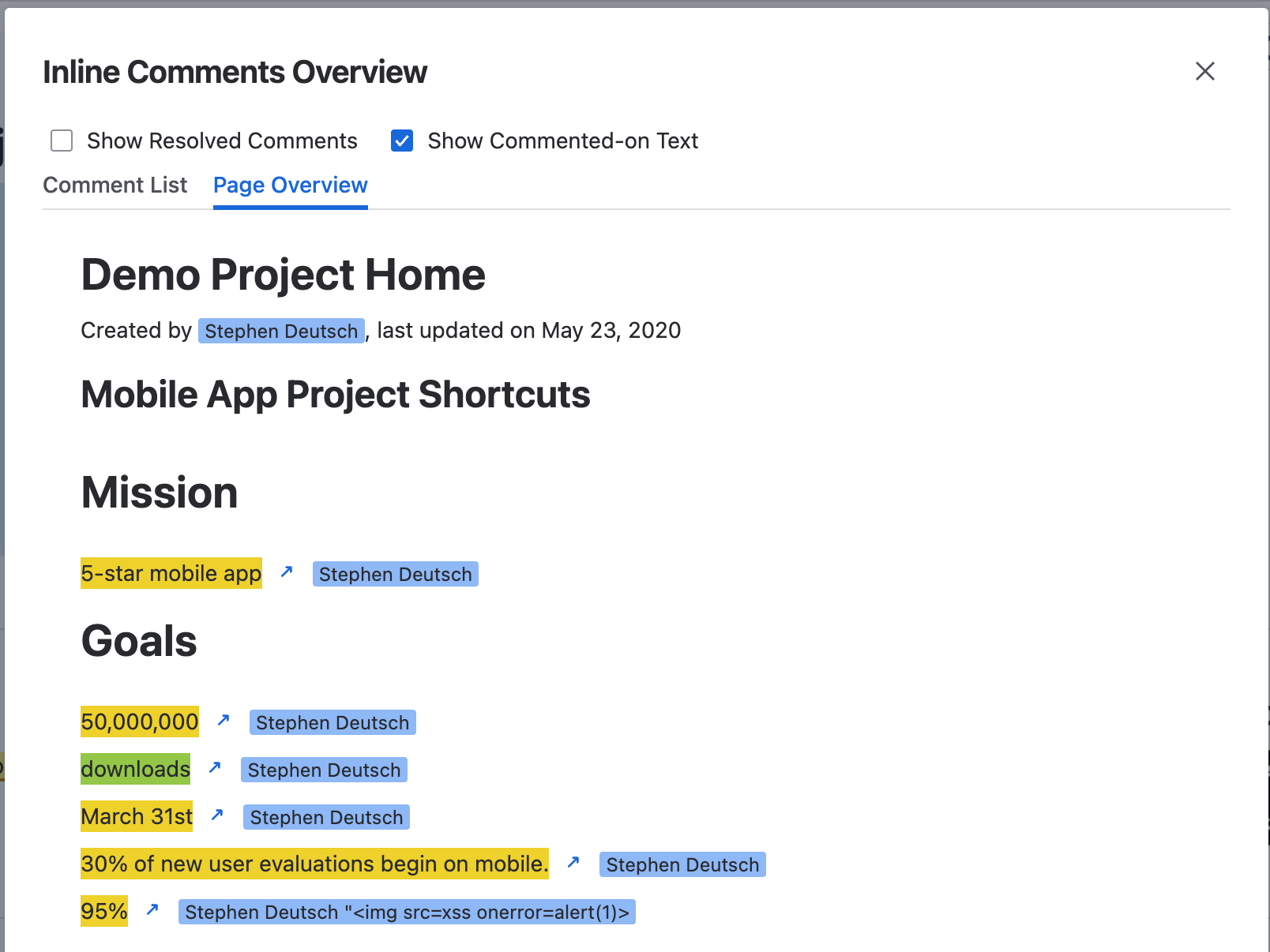The image size is (1270, 952).
Task: Click the Mobile App Project Shortcuts heading
Action: click(x=336, y=395)
